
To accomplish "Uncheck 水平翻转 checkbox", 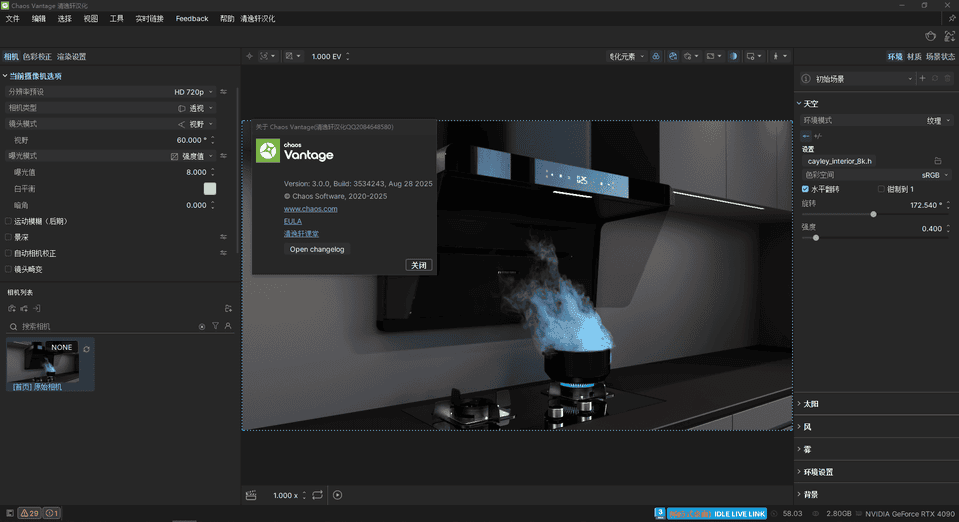I will tap(805, 189).
